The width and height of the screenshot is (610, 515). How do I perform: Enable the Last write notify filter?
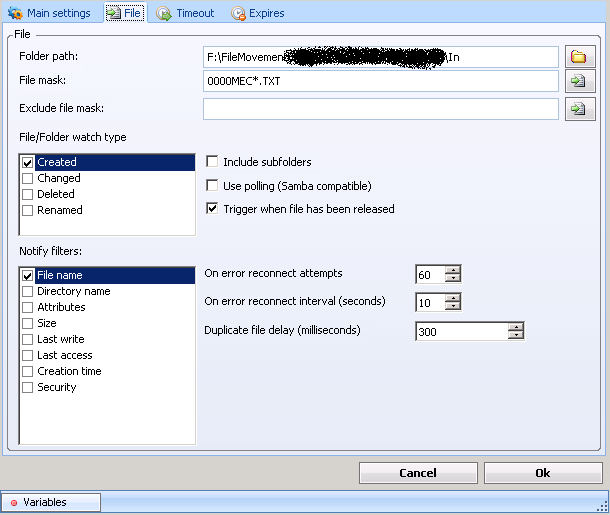pyautogui.click(x=28, y=339)
